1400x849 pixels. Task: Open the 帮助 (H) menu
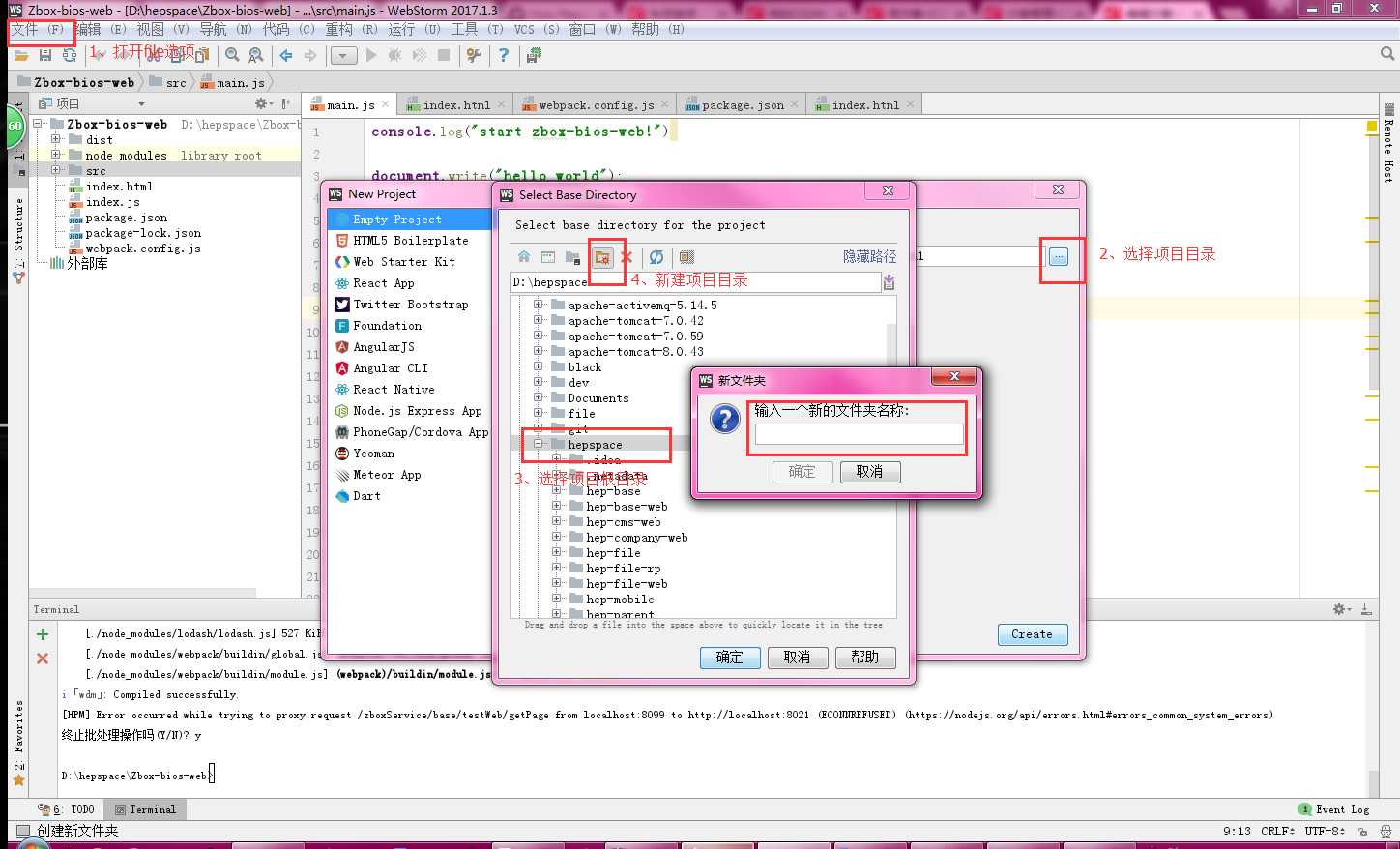point(658,30)
